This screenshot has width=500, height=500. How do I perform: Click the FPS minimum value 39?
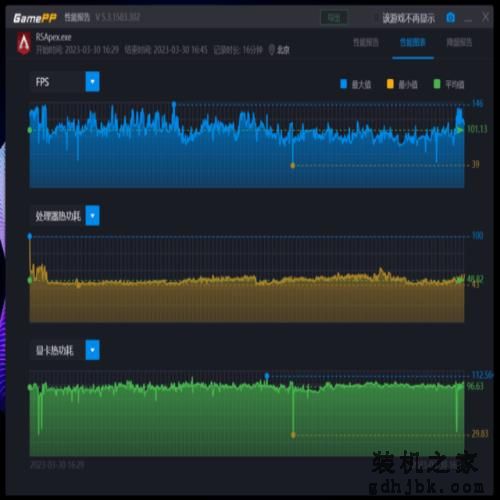coord(475,164)
